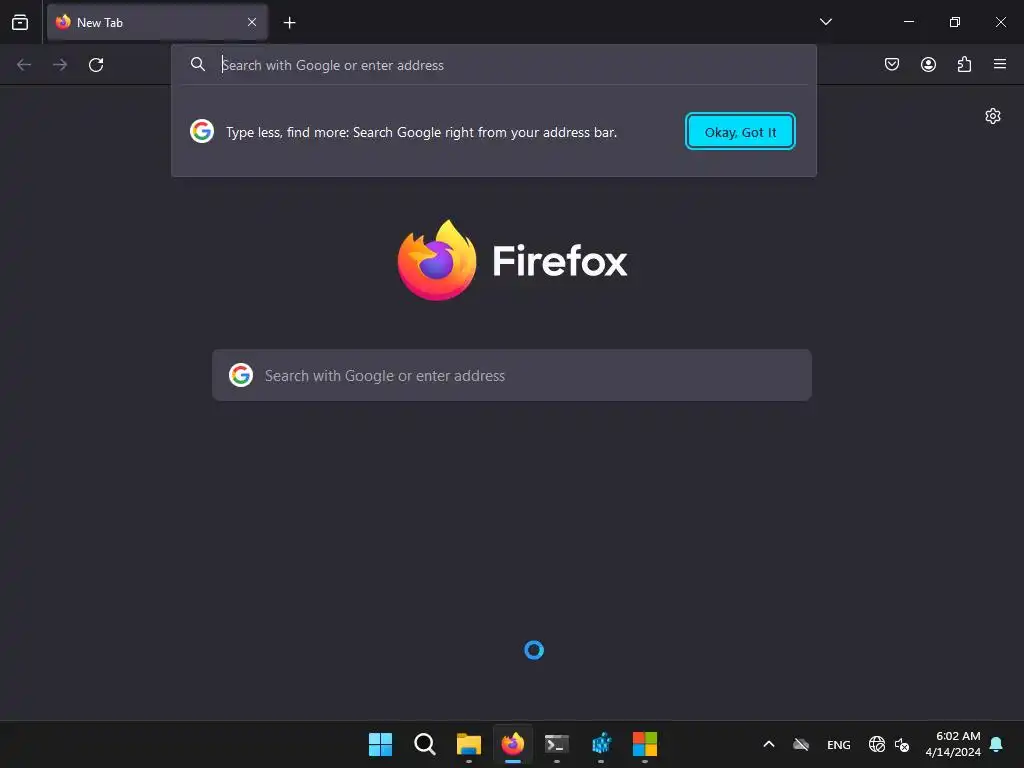Minimize the Firefox window
This screenshot has width=1024, height=768.
pyautogui.click(x=908, y=22)
